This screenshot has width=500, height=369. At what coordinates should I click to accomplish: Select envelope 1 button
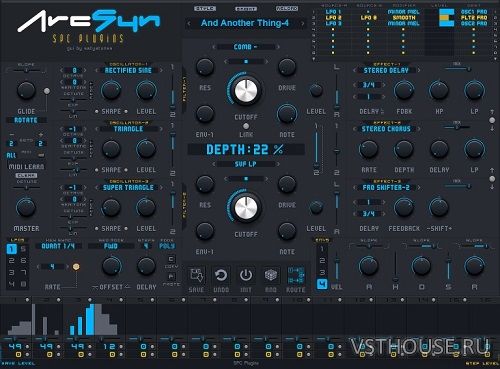(322, 249)
